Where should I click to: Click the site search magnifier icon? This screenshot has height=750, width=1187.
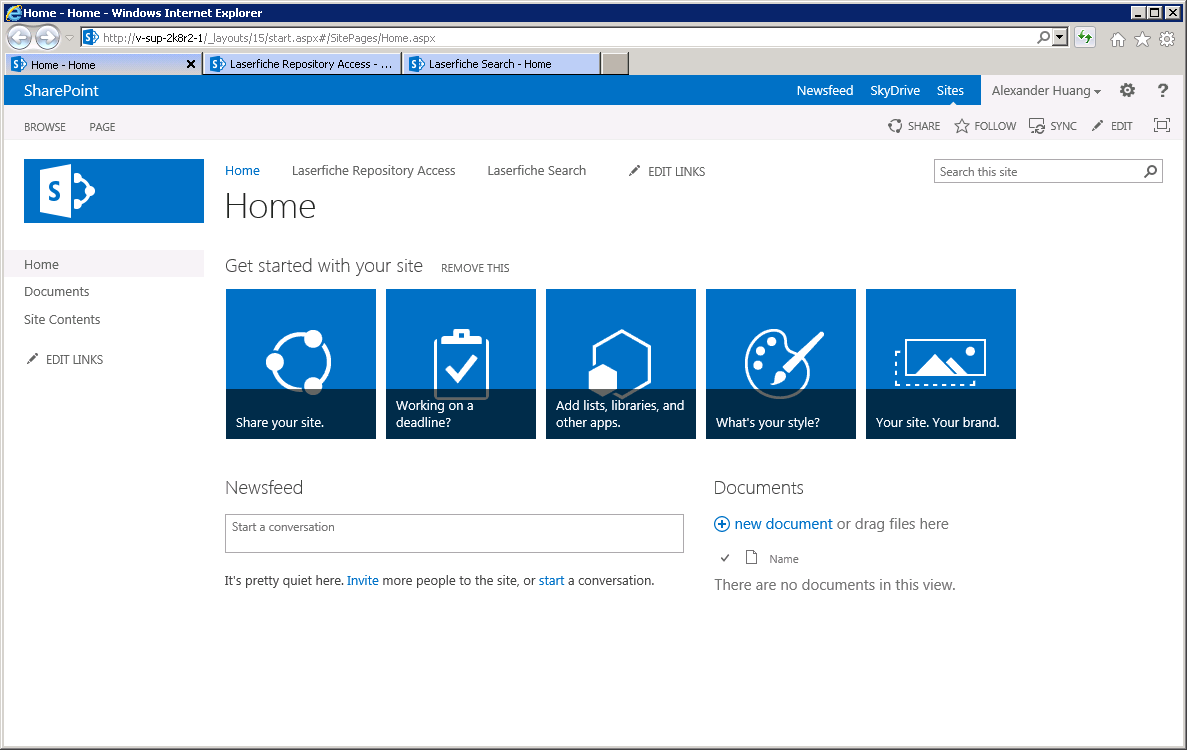coord(1151,172)
